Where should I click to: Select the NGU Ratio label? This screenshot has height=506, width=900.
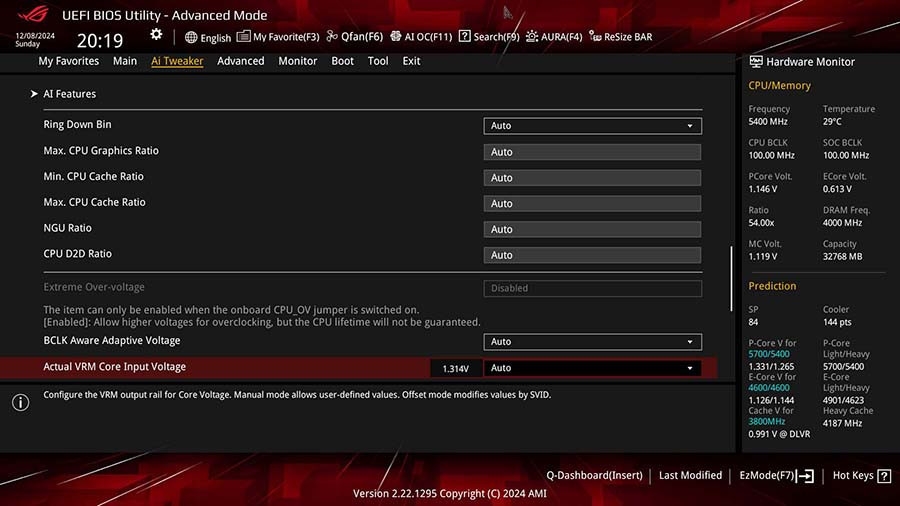[67, 228]
